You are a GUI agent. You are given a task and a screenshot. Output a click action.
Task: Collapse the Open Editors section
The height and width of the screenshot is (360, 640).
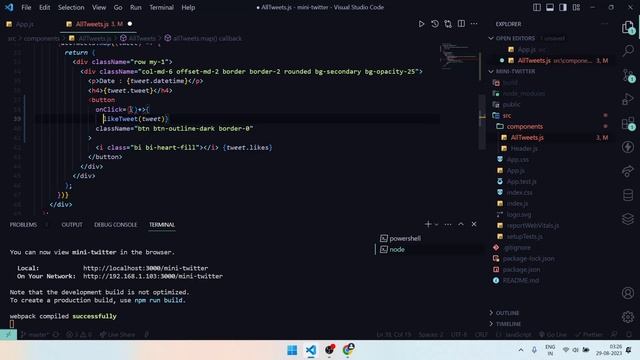[x=515, y=38]
